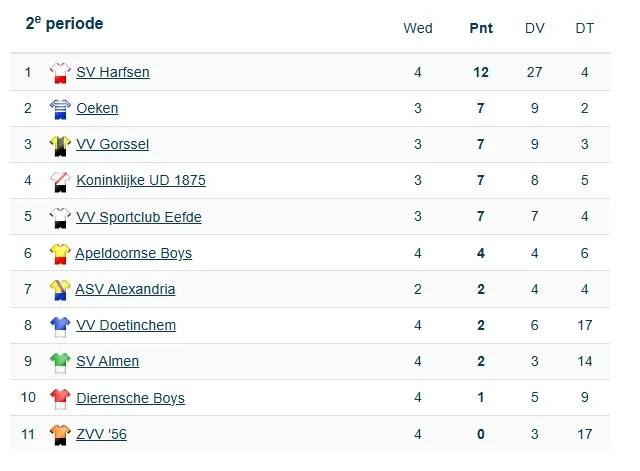
Task: Click Apeldoornse Boys' yellow-red shirt icon
Action: (x=60, y=253)
